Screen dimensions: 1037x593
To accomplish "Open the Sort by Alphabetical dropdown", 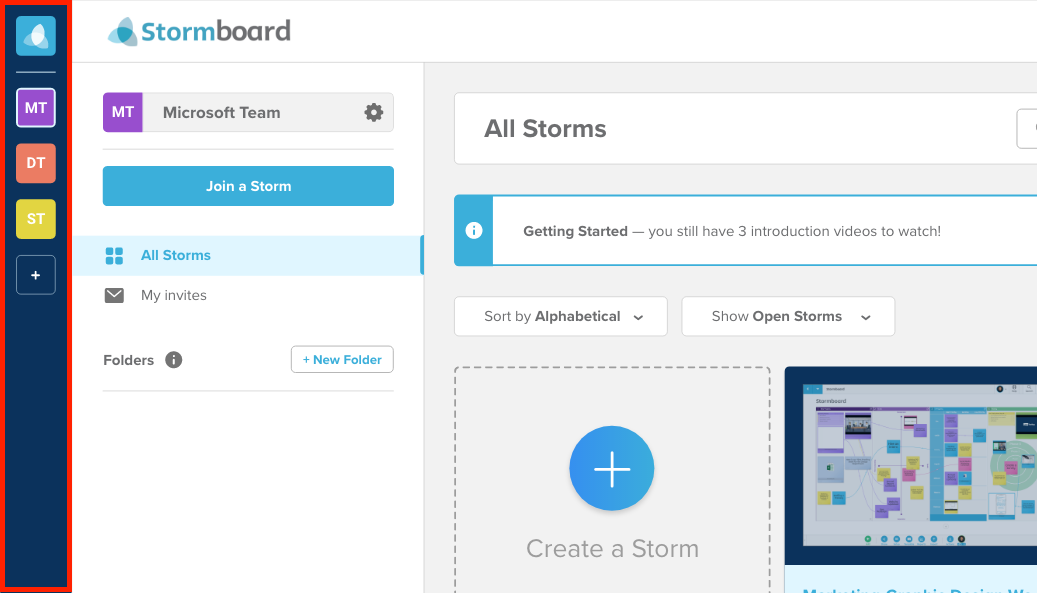I will click(561, 317).
